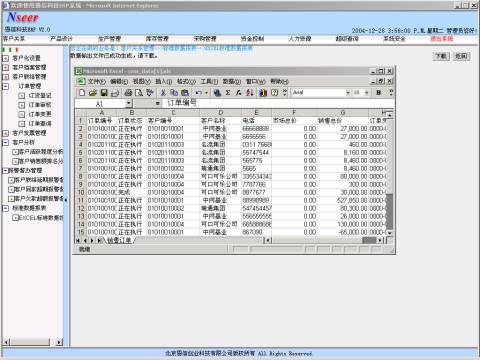Image resolution: width=480 pixels, height=360 pixels.
Task: Open the 库存管理 top navigation menu
Action: [157, 39]
